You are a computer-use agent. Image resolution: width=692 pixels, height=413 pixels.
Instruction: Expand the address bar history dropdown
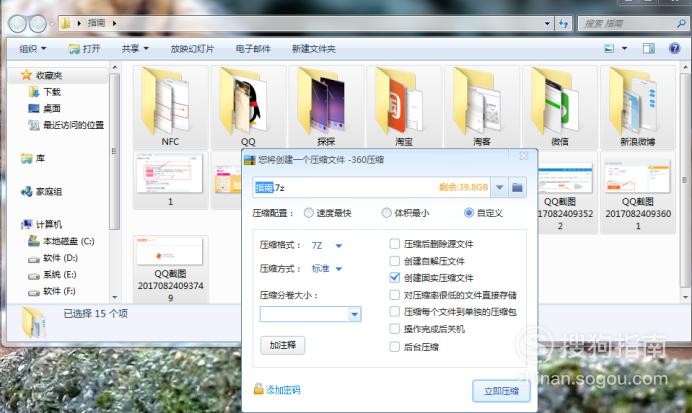pos(547,23)
